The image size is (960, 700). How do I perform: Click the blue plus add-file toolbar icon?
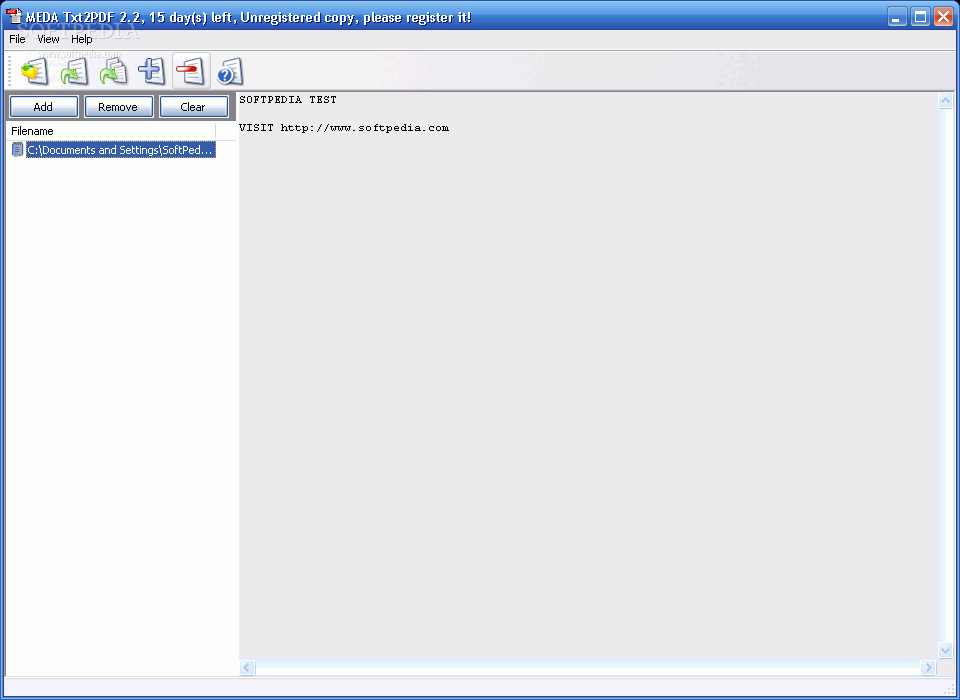pos(152,71)
